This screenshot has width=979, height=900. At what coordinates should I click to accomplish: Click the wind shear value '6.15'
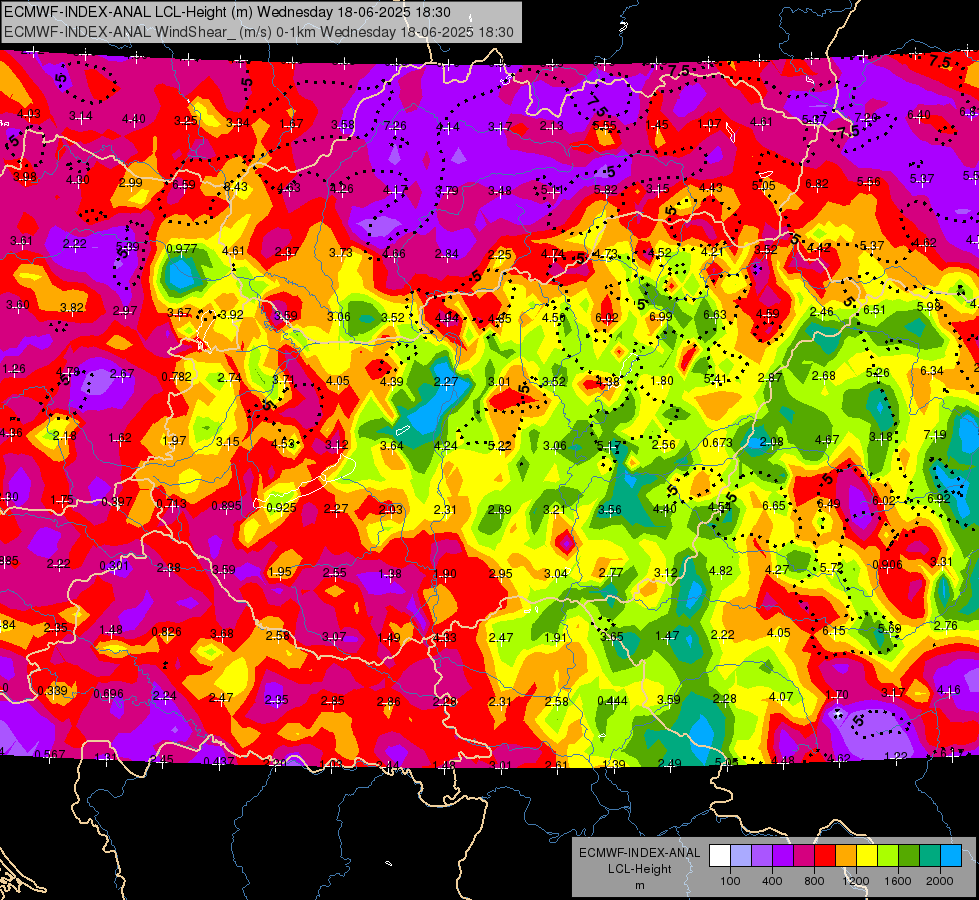coord(834,631)
